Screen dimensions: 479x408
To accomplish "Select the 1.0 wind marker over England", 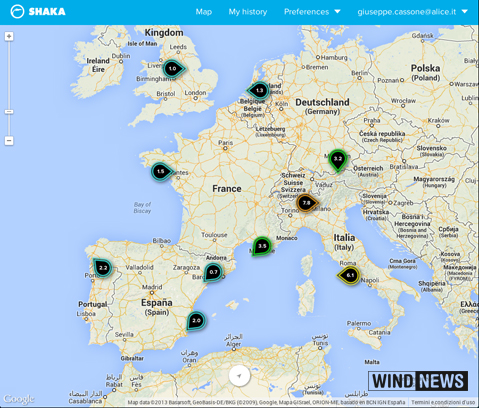I will 174,69.
